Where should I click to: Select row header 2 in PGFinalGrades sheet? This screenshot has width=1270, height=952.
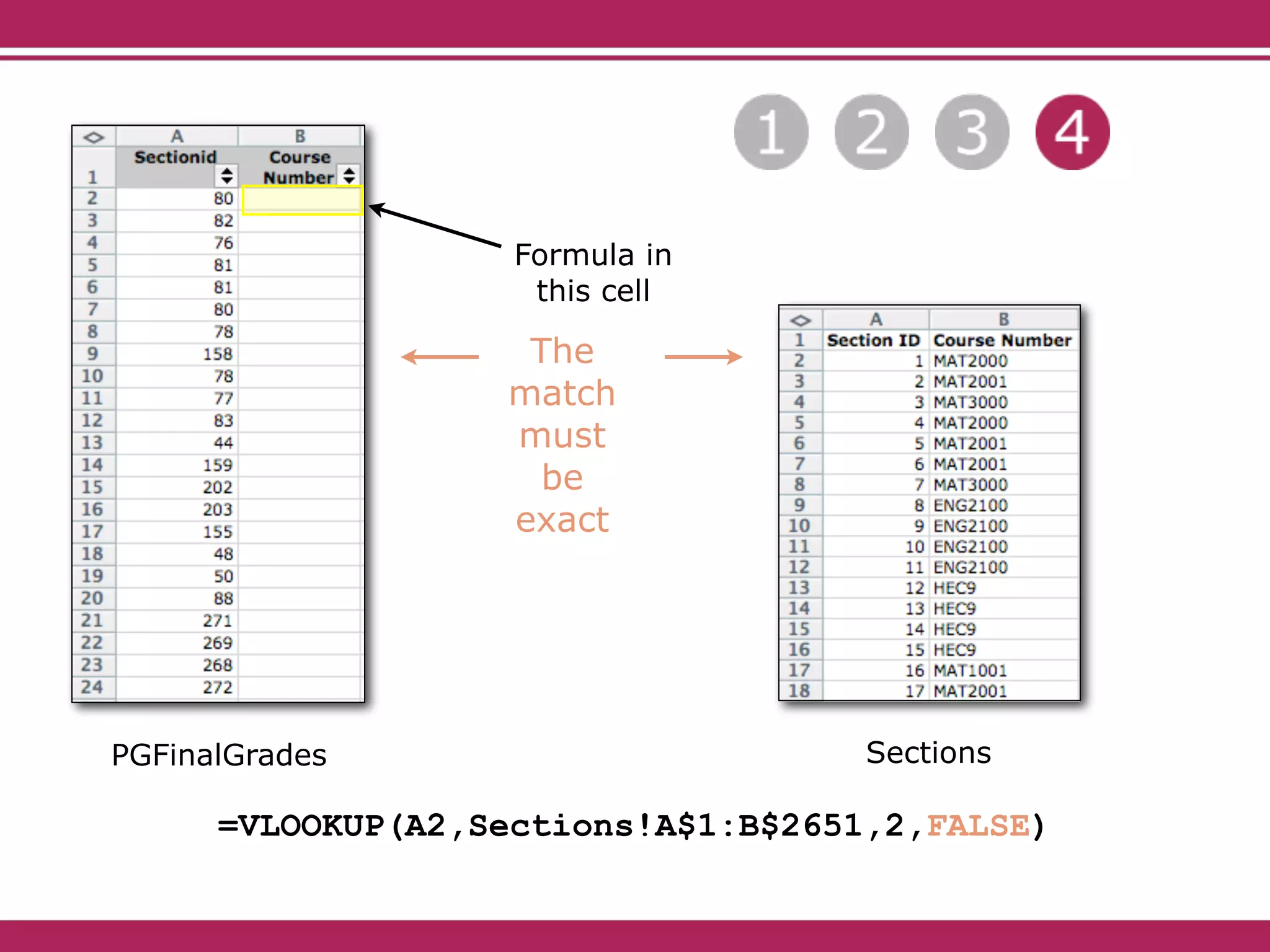pos(93,198)
